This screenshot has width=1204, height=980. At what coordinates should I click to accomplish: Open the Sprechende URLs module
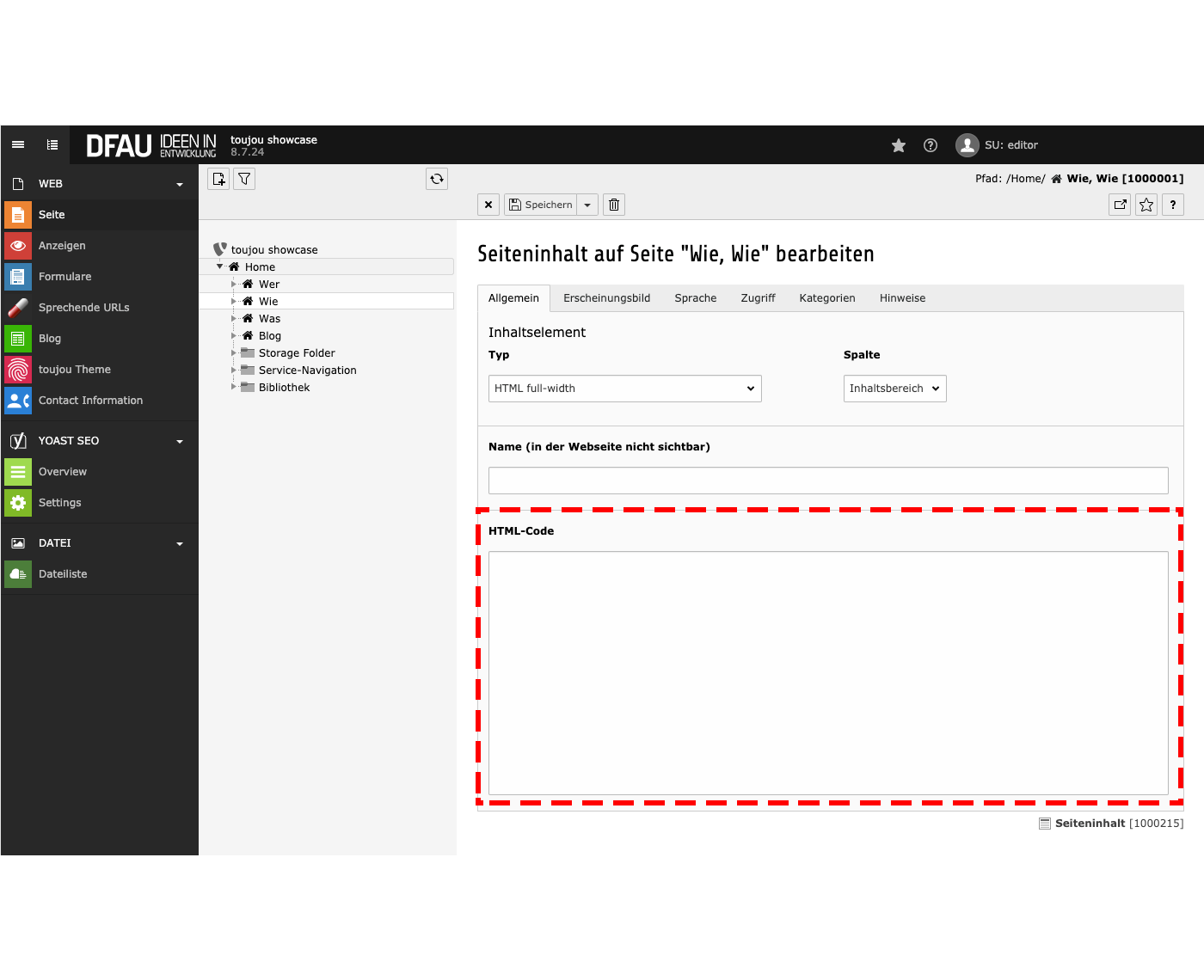[83, 308]
